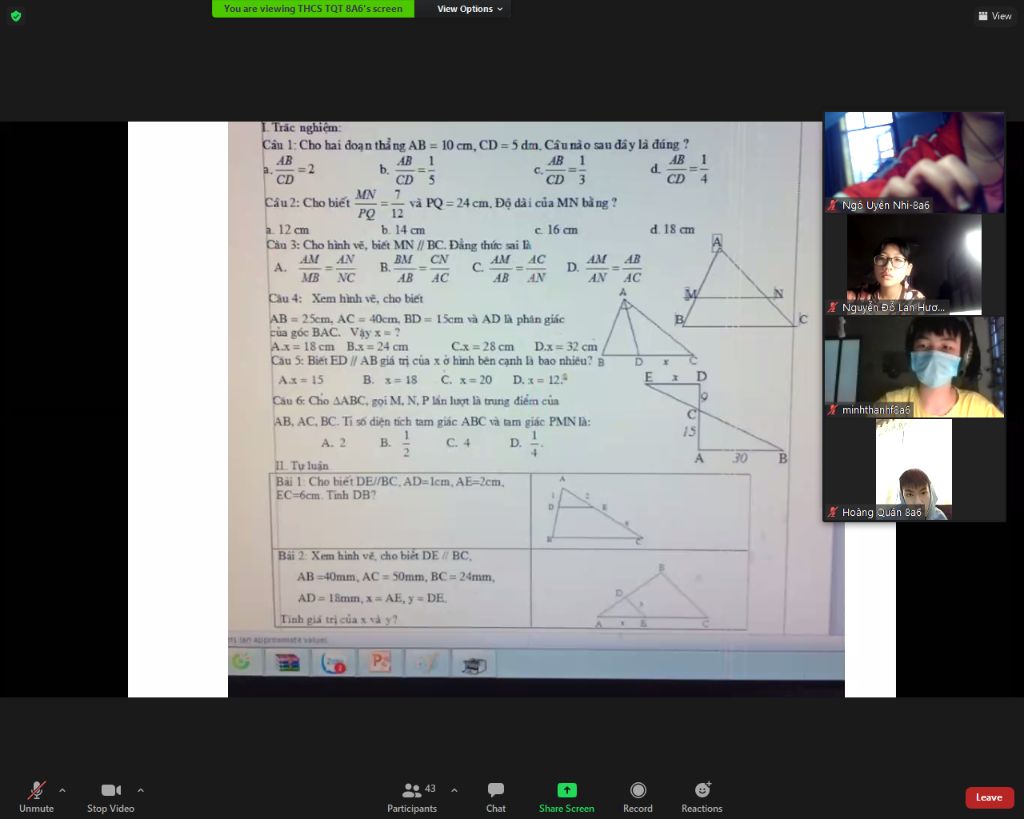Click muted mic icon on minhthanhf8a6
Screen dimensions: 1024x819
coord(833,410)
